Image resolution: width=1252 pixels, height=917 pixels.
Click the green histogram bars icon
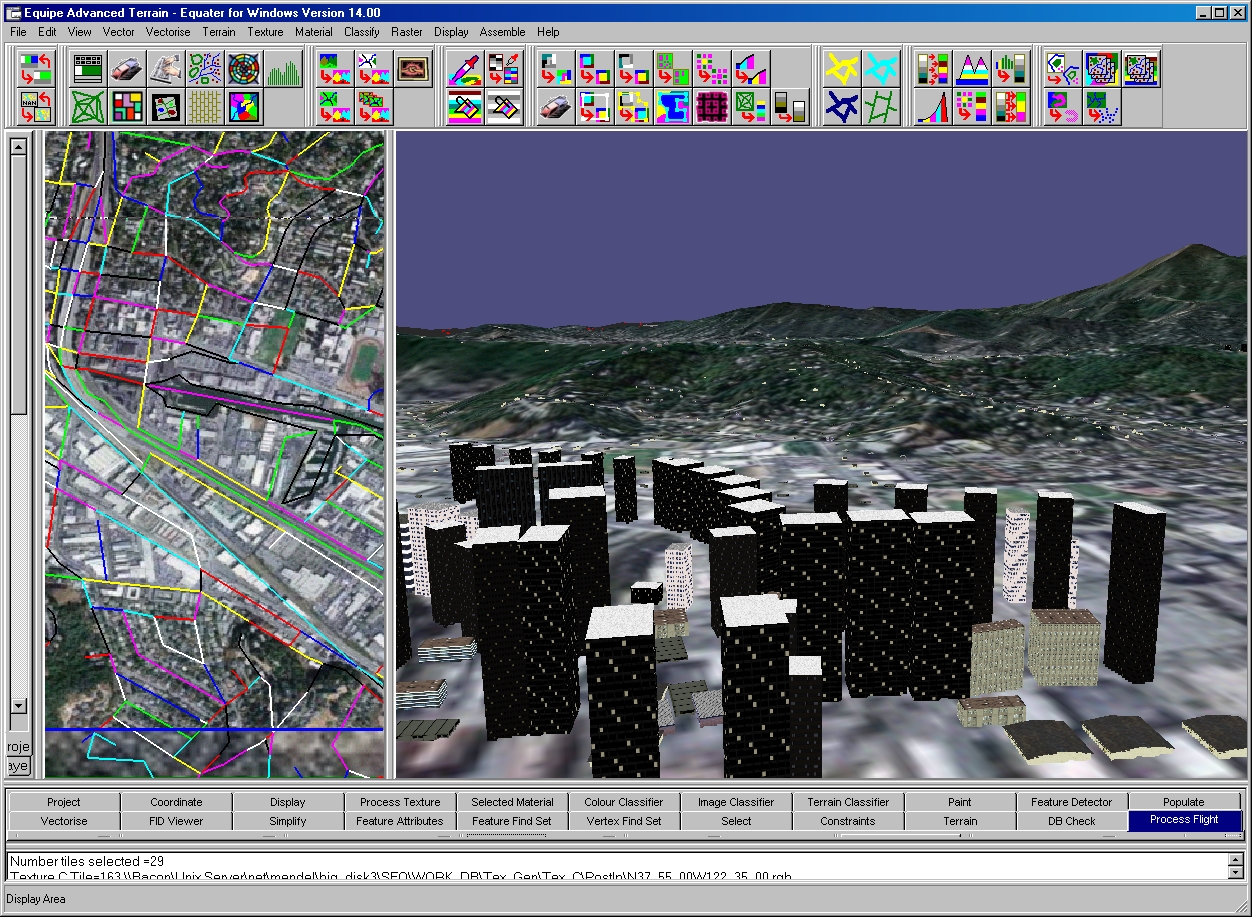click(x=284, y=69)
